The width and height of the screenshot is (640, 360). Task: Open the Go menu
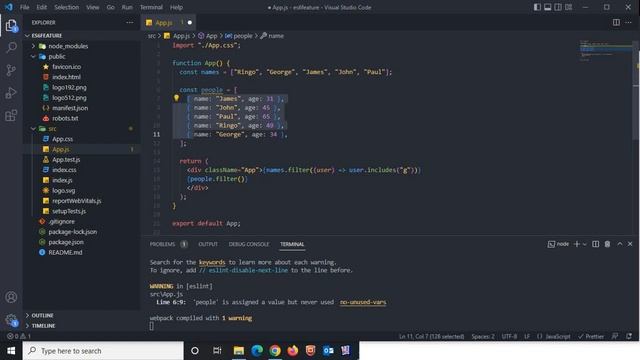111,7
